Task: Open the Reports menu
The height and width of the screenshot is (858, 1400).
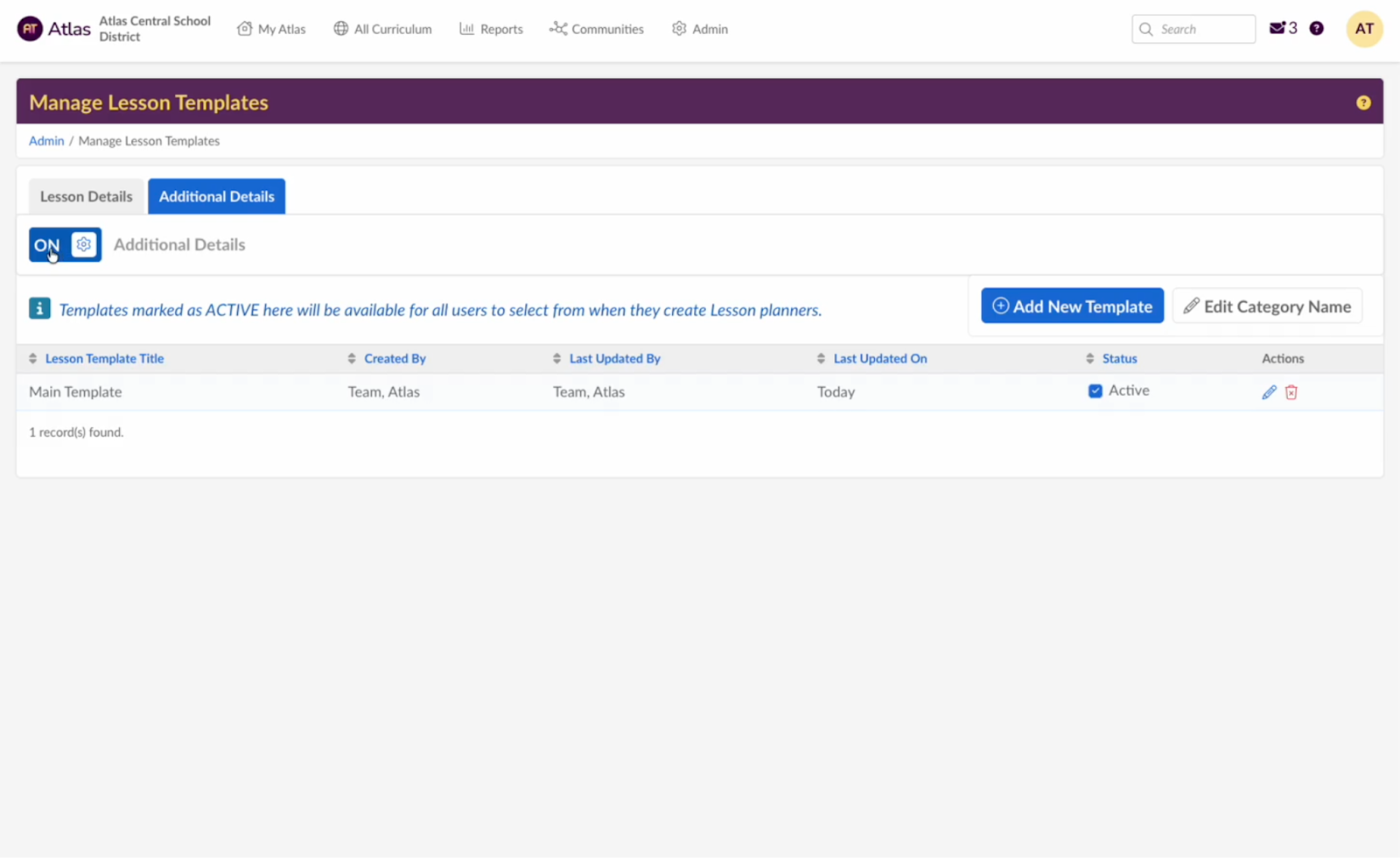Action: click(x=491, y=29)
